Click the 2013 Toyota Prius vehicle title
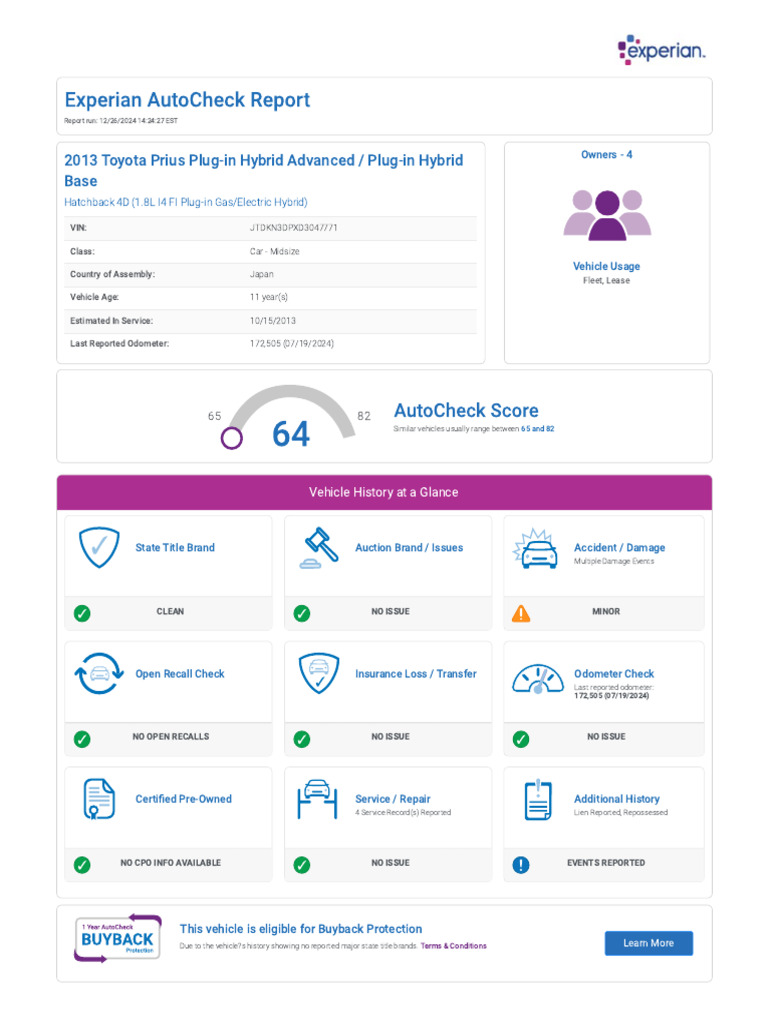 264,170
